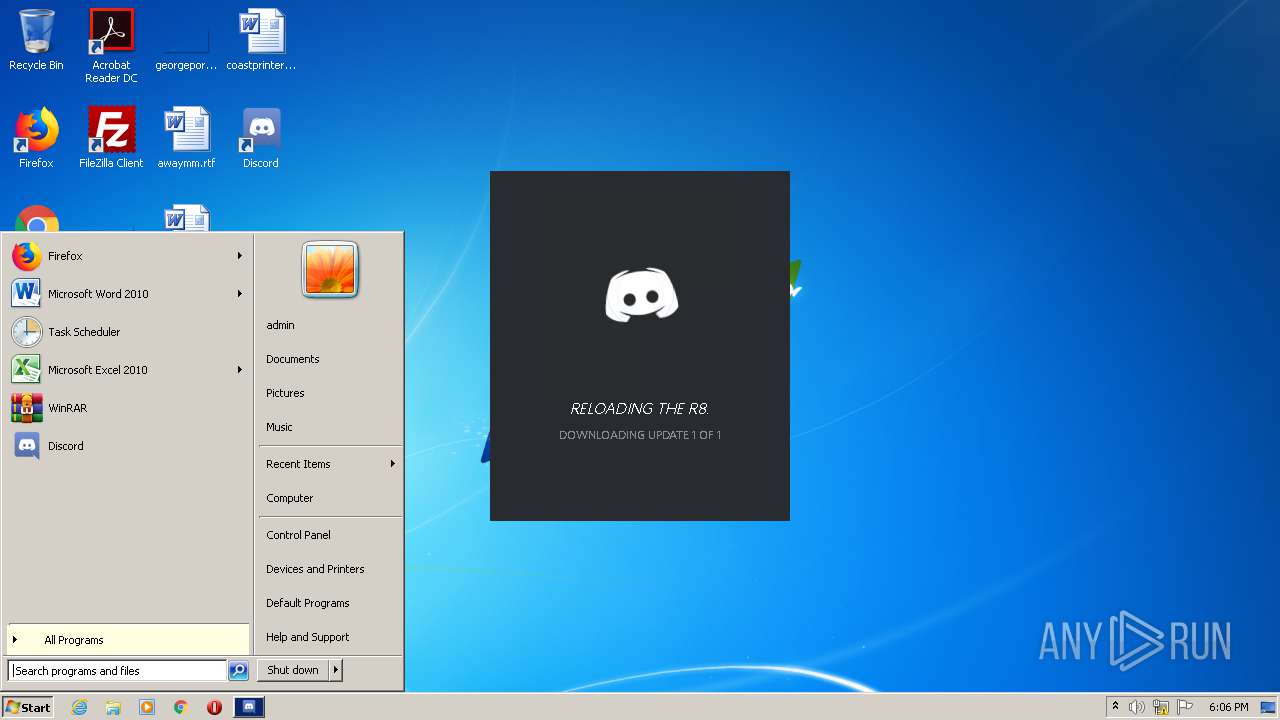
Task: Click the user account picture
Action: click(x=330, y=270)
